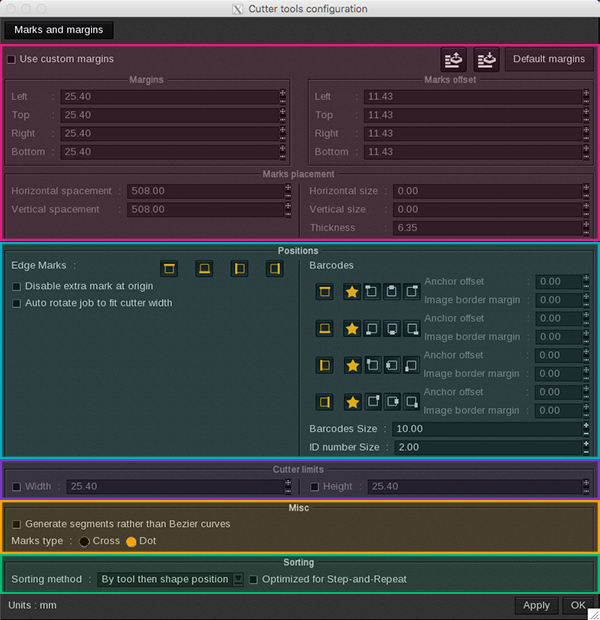Click the Margins Right input field
The height and width of the screenshot is (620, 600).
tap(170, 133)
